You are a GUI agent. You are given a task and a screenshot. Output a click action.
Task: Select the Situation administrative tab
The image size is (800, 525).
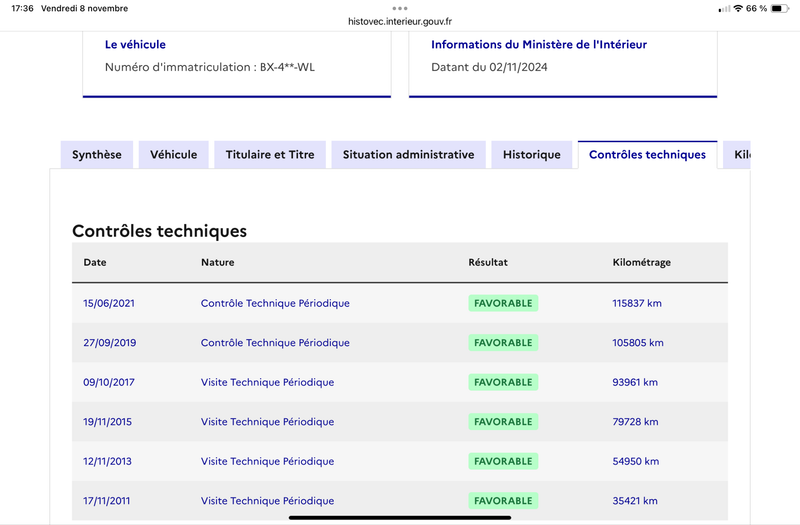pos(408,155)
